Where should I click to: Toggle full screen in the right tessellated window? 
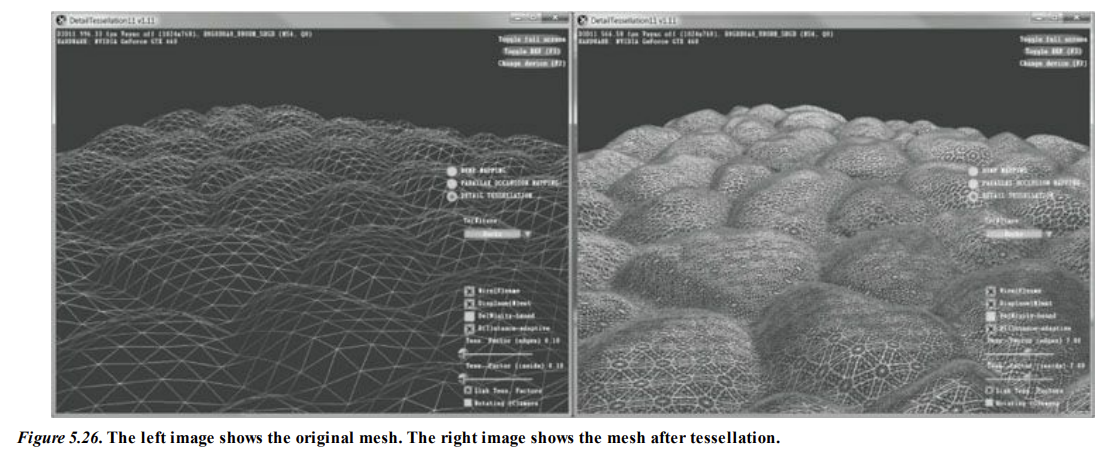click(x=1053, y=40)
